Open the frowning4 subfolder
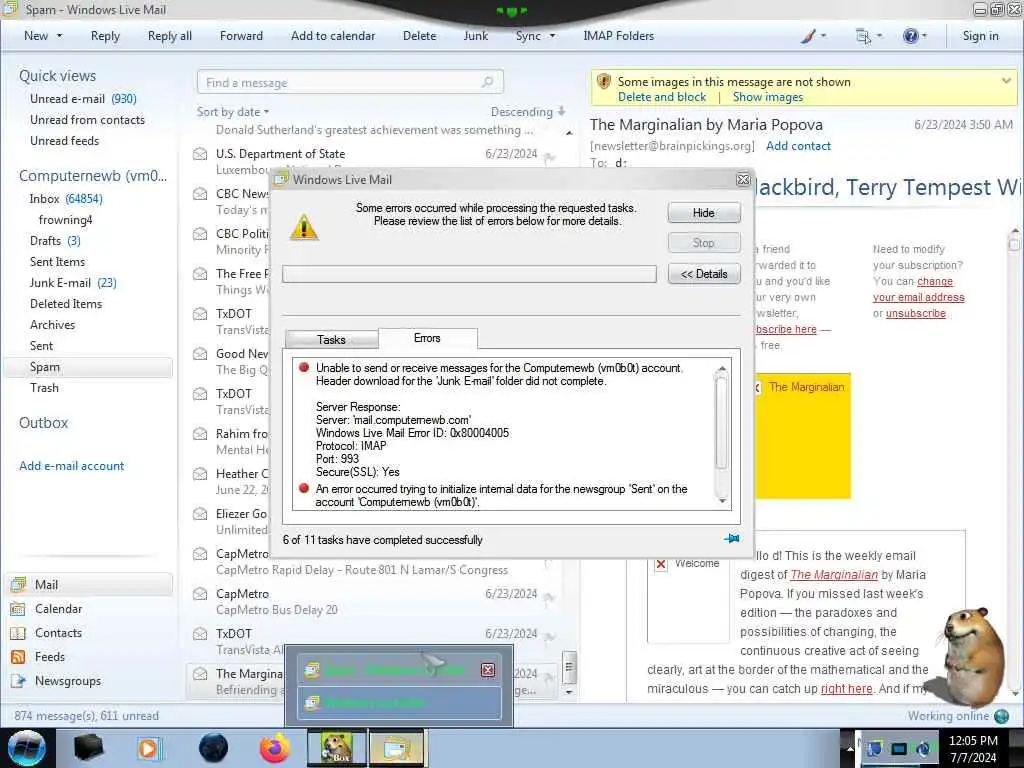Screen dimensions: 1024x768 [x=65, y=219]
